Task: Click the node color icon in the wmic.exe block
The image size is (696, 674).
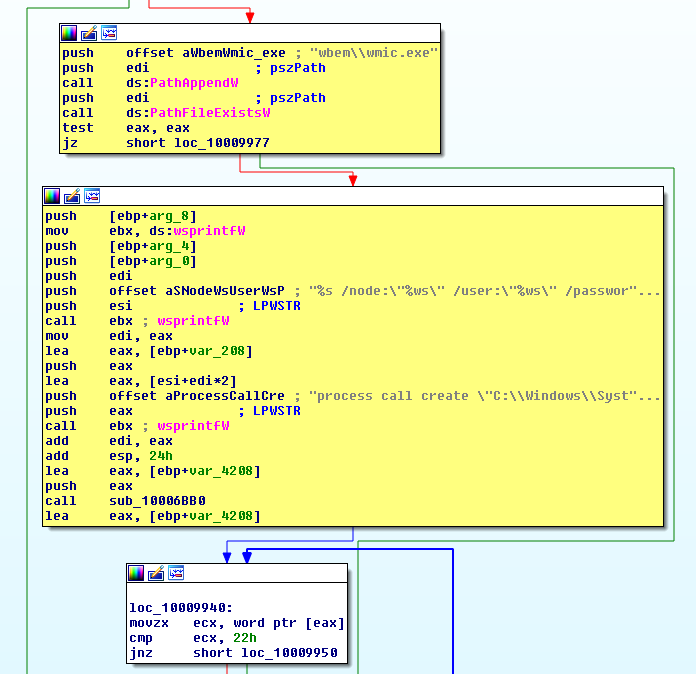Action: tap(69, 33)
